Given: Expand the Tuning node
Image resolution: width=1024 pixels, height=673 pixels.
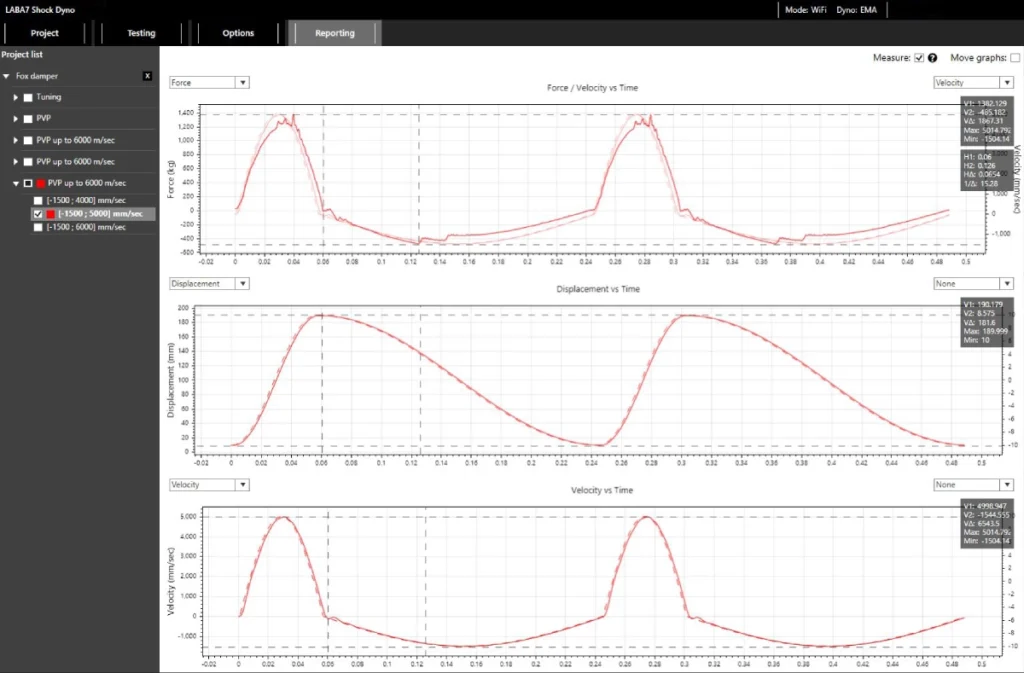Looking at the screenshot, I should point(16,97).
